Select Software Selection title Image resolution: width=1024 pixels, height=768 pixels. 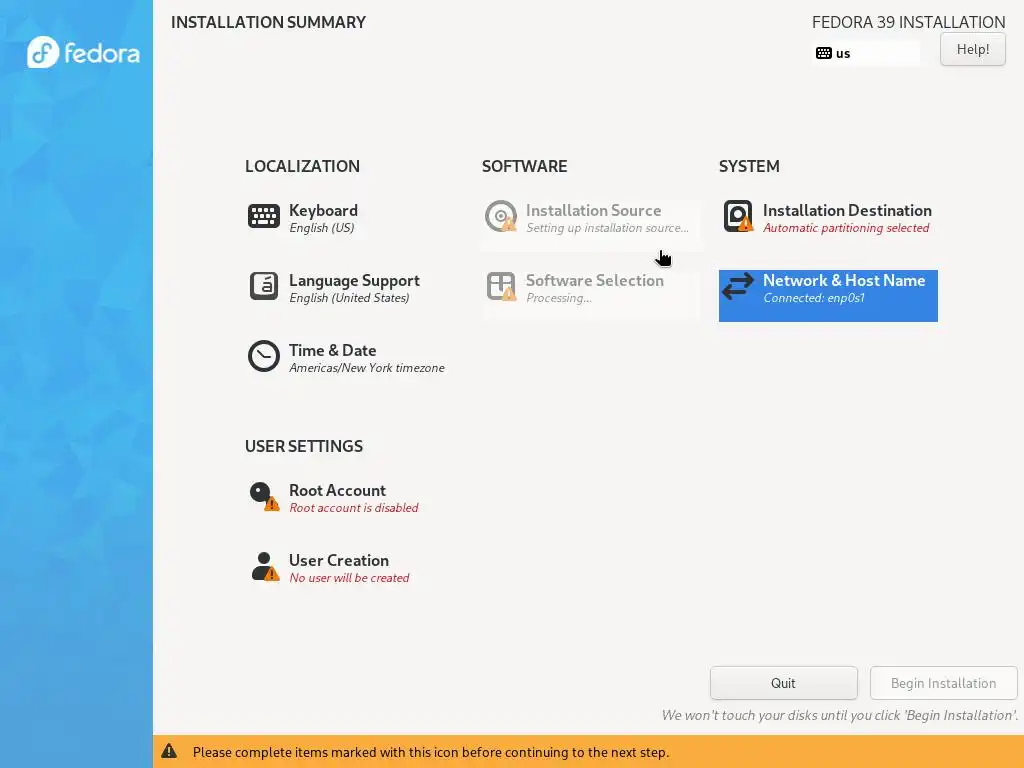point(594,280)
